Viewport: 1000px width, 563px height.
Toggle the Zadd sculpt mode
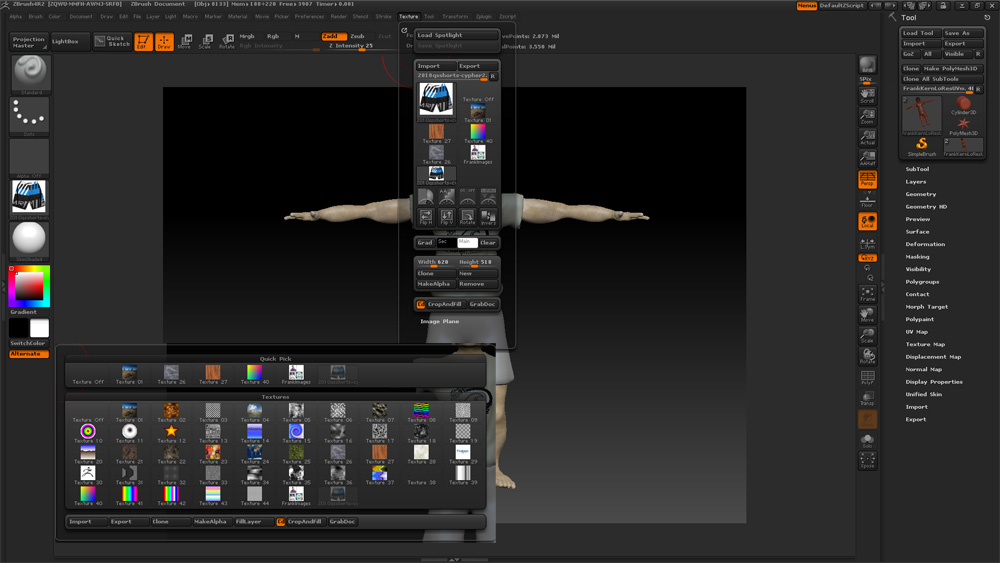(332, 36)
